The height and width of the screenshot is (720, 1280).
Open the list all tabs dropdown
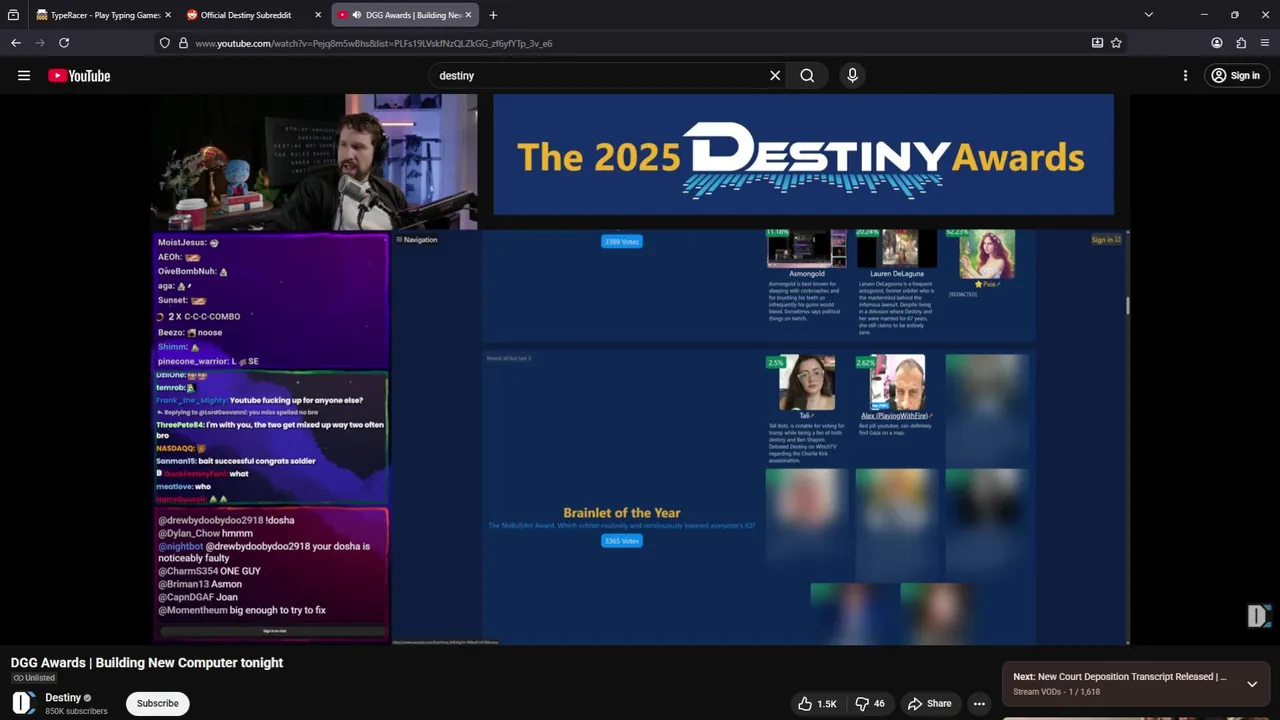pos(1148,15)
